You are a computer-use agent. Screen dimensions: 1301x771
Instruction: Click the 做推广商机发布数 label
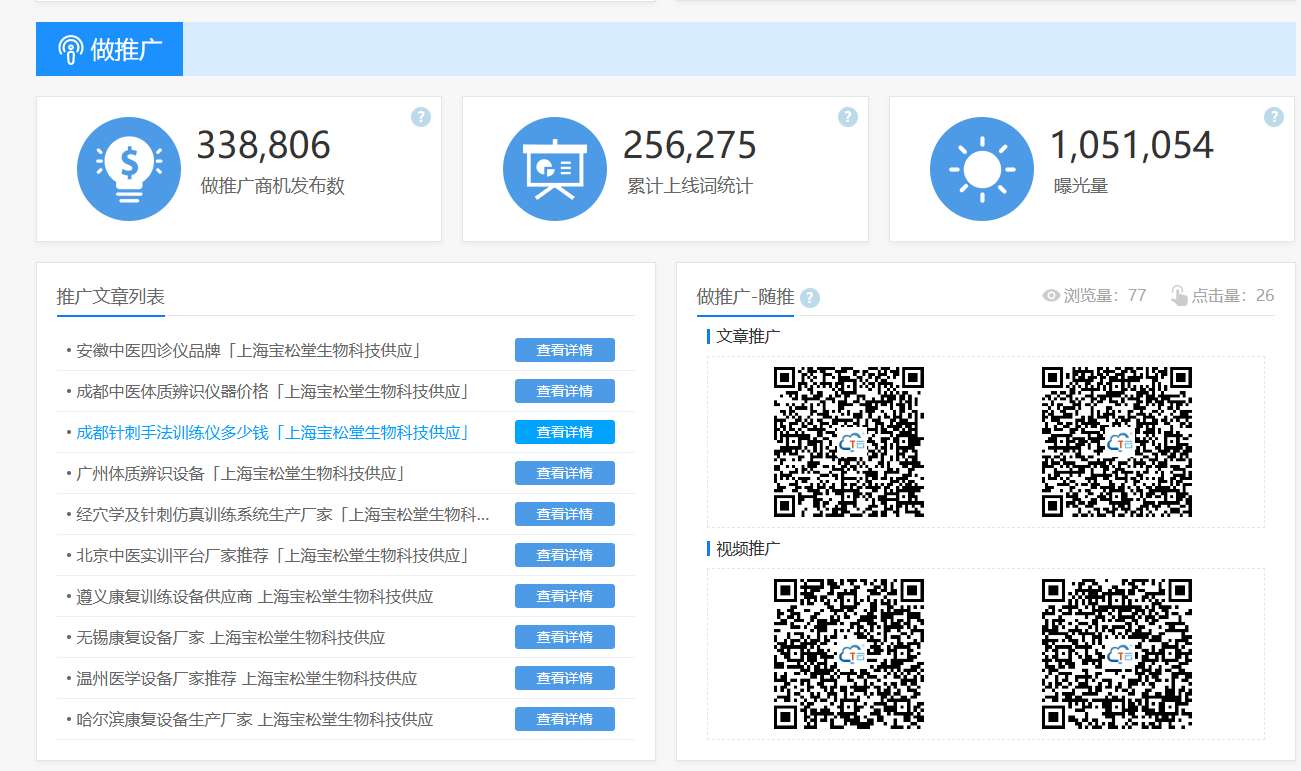pos(273,186)
